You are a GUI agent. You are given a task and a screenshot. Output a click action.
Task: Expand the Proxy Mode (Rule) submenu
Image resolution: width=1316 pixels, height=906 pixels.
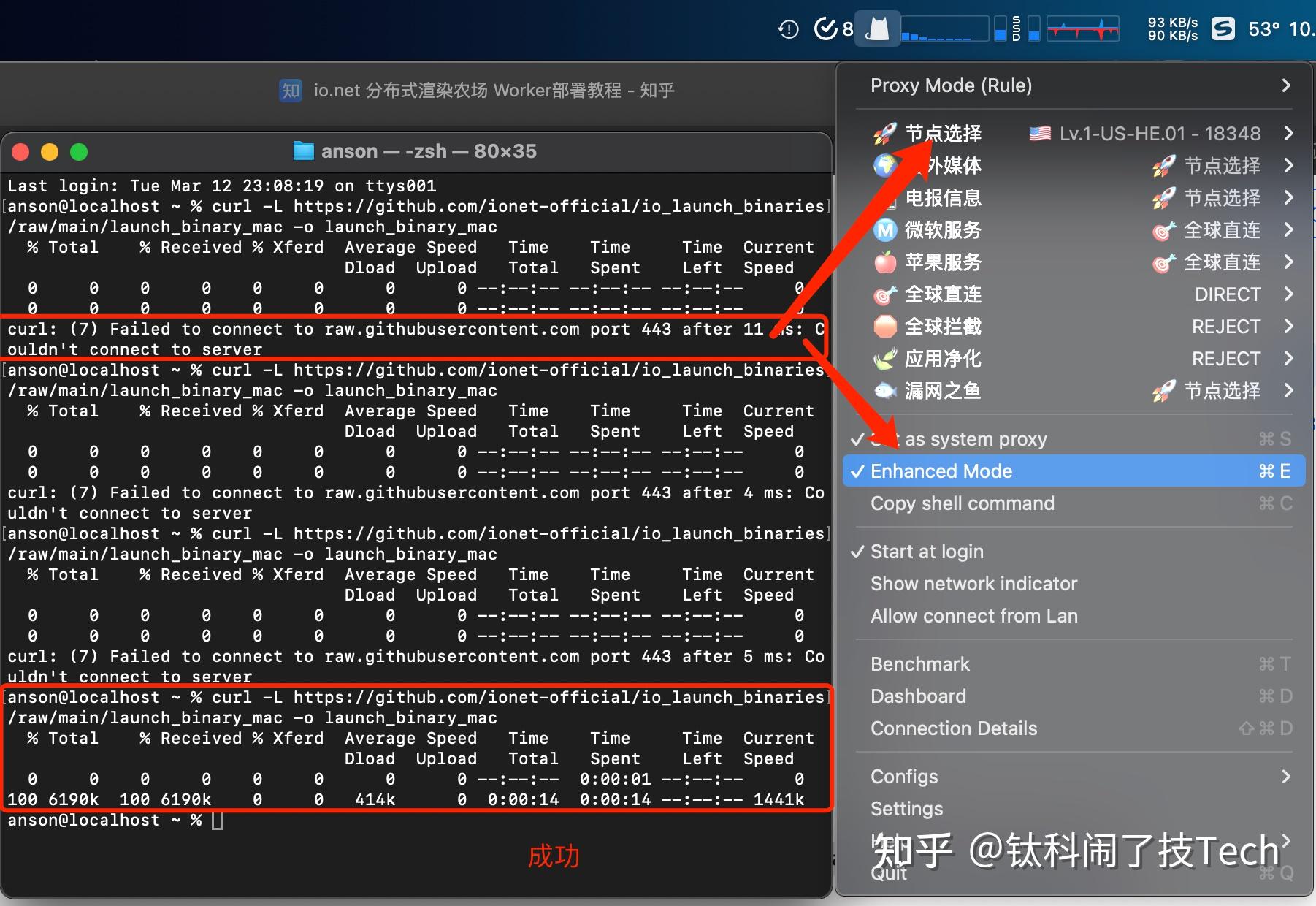point(1074,85)
